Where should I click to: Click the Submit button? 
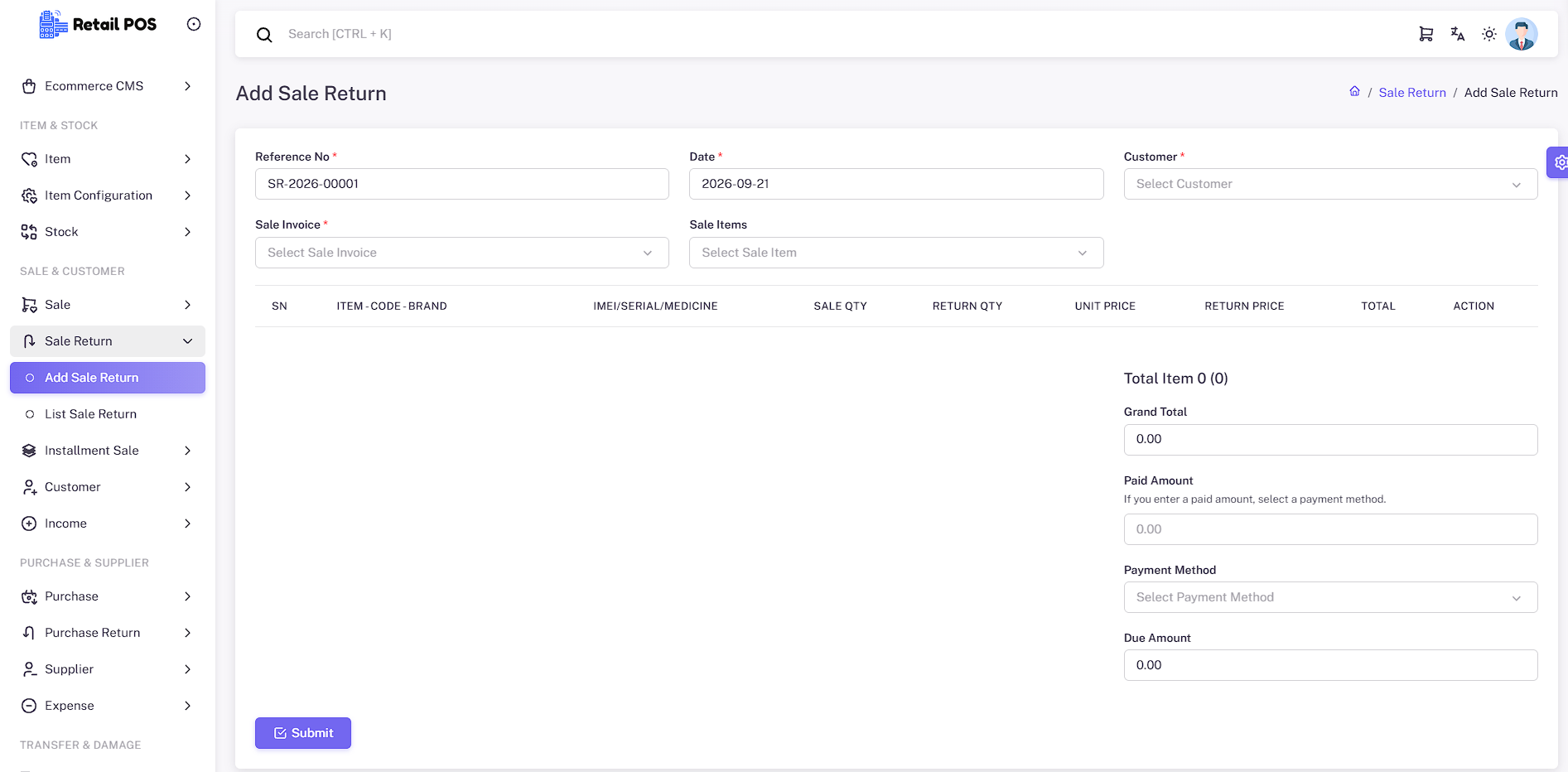303,733
